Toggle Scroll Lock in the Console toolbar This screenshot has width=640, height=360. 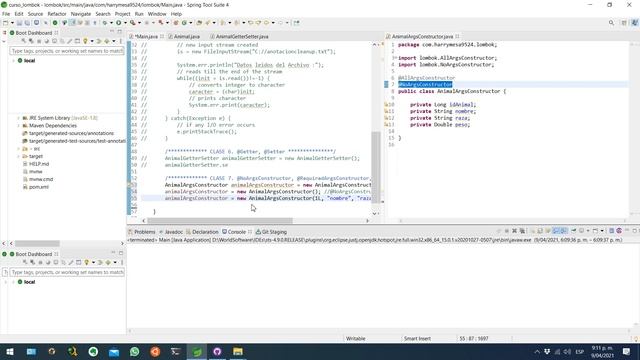[x=540, y=231]
